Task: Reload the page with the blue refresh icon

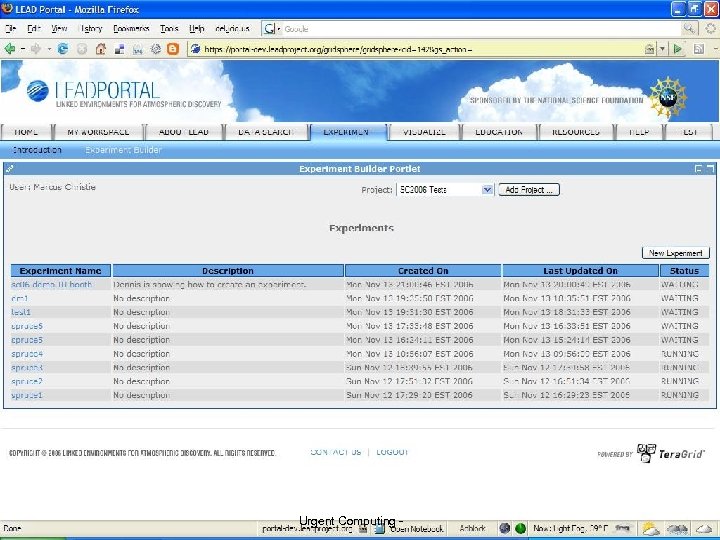Action: (x=62, y=49)
